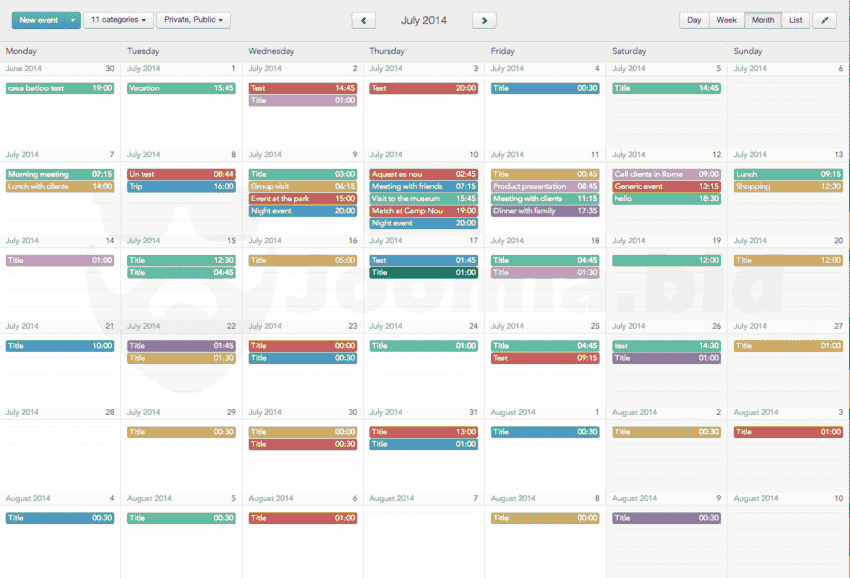Switch to Day view

[694, 20]
